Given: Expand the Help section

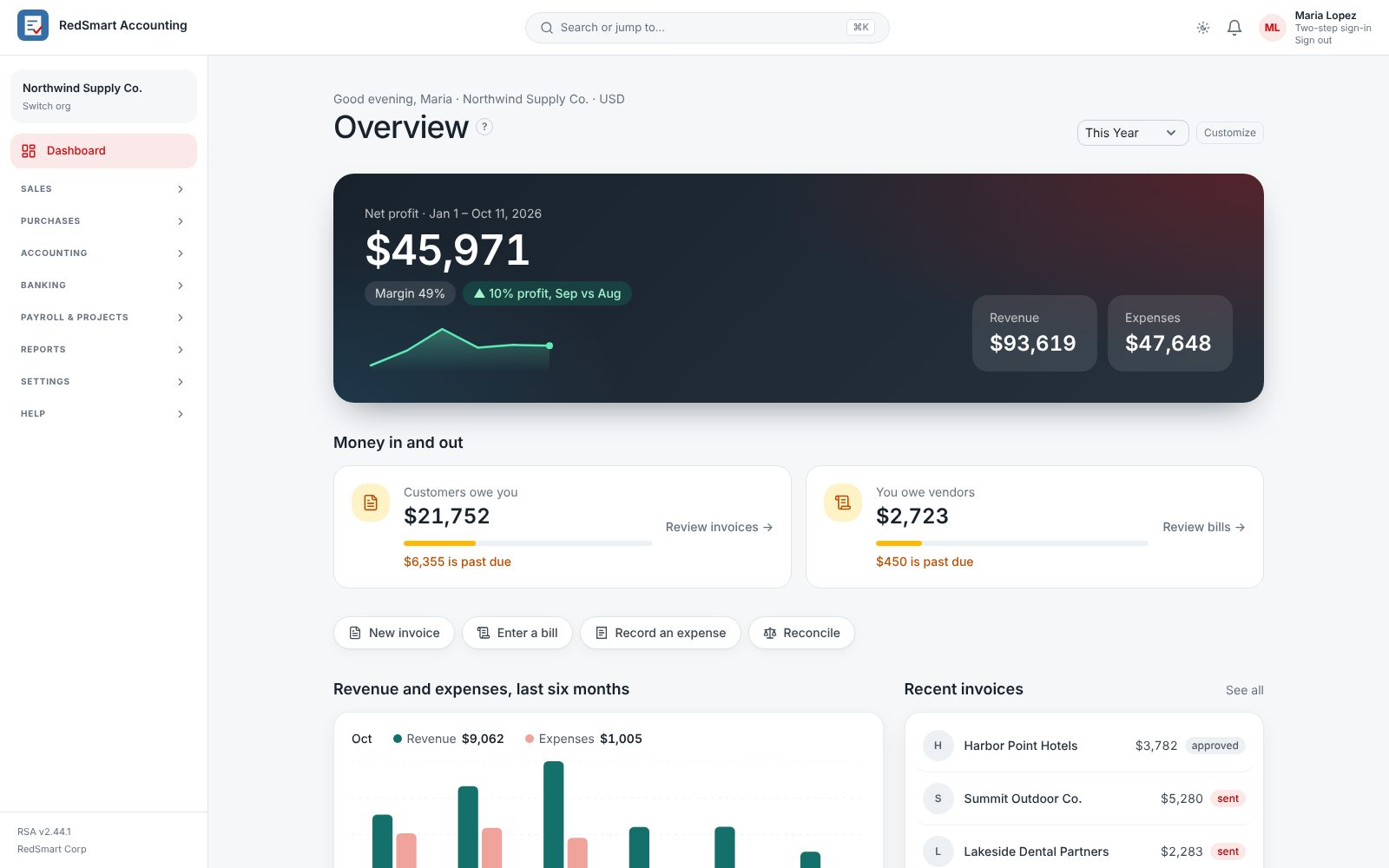Looking at the screenshot, I should coord(103,414).
